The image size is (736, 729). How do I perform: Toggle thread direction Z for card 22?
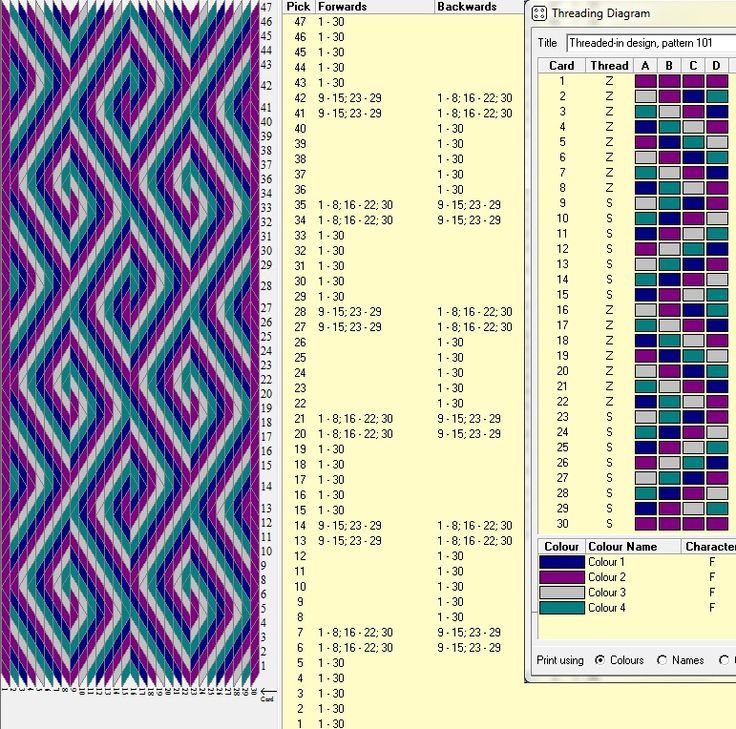(609, 401)
